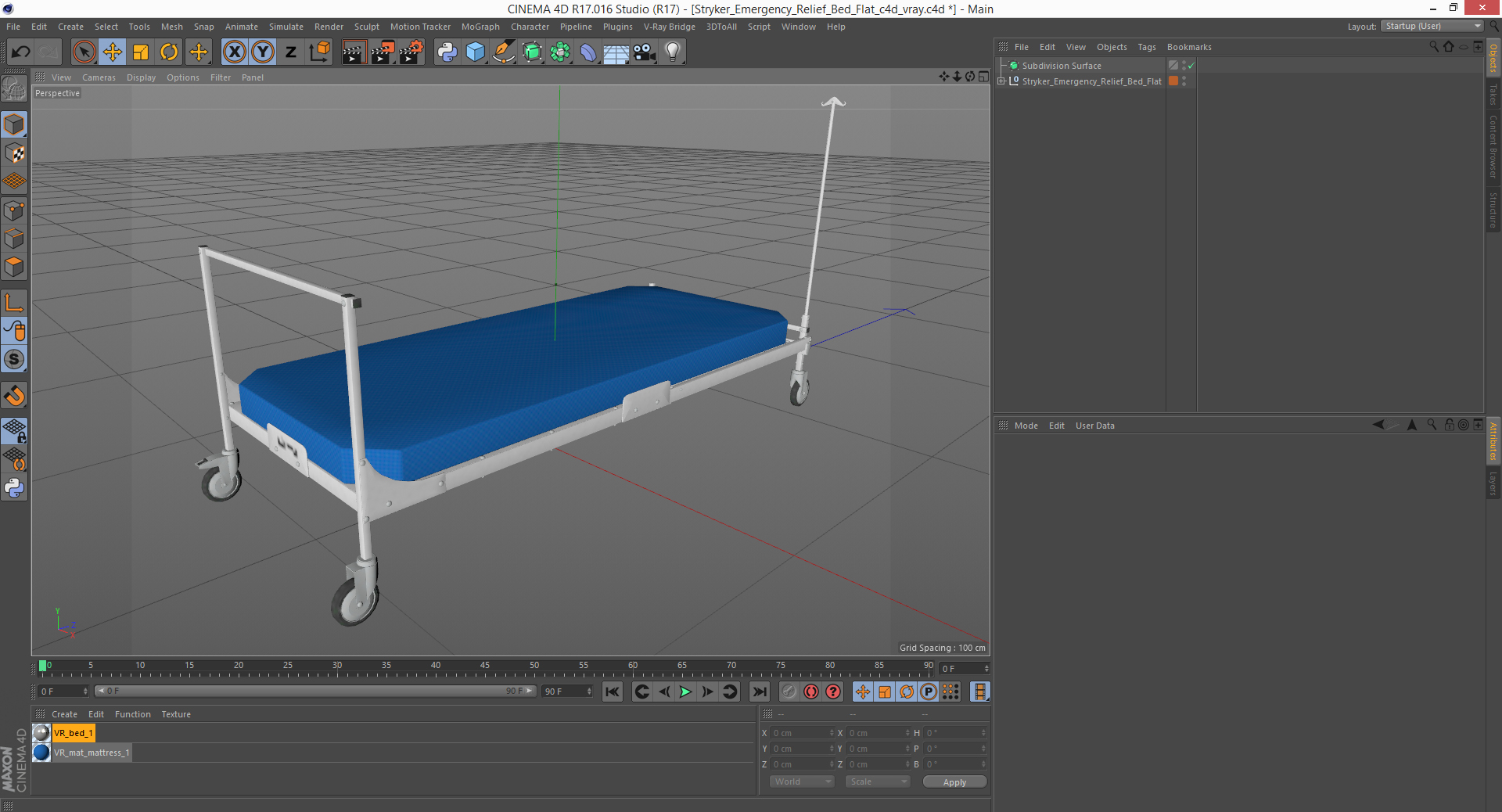This screenshot has width=1502, height=812.
Task: Select the VR_bed_1 material
Action: click(74, 733)
